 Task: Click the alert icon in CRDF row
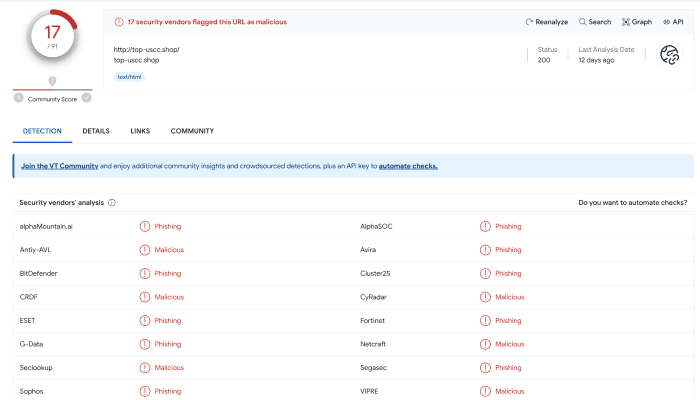pyautogui.click(x=145, y=297)
